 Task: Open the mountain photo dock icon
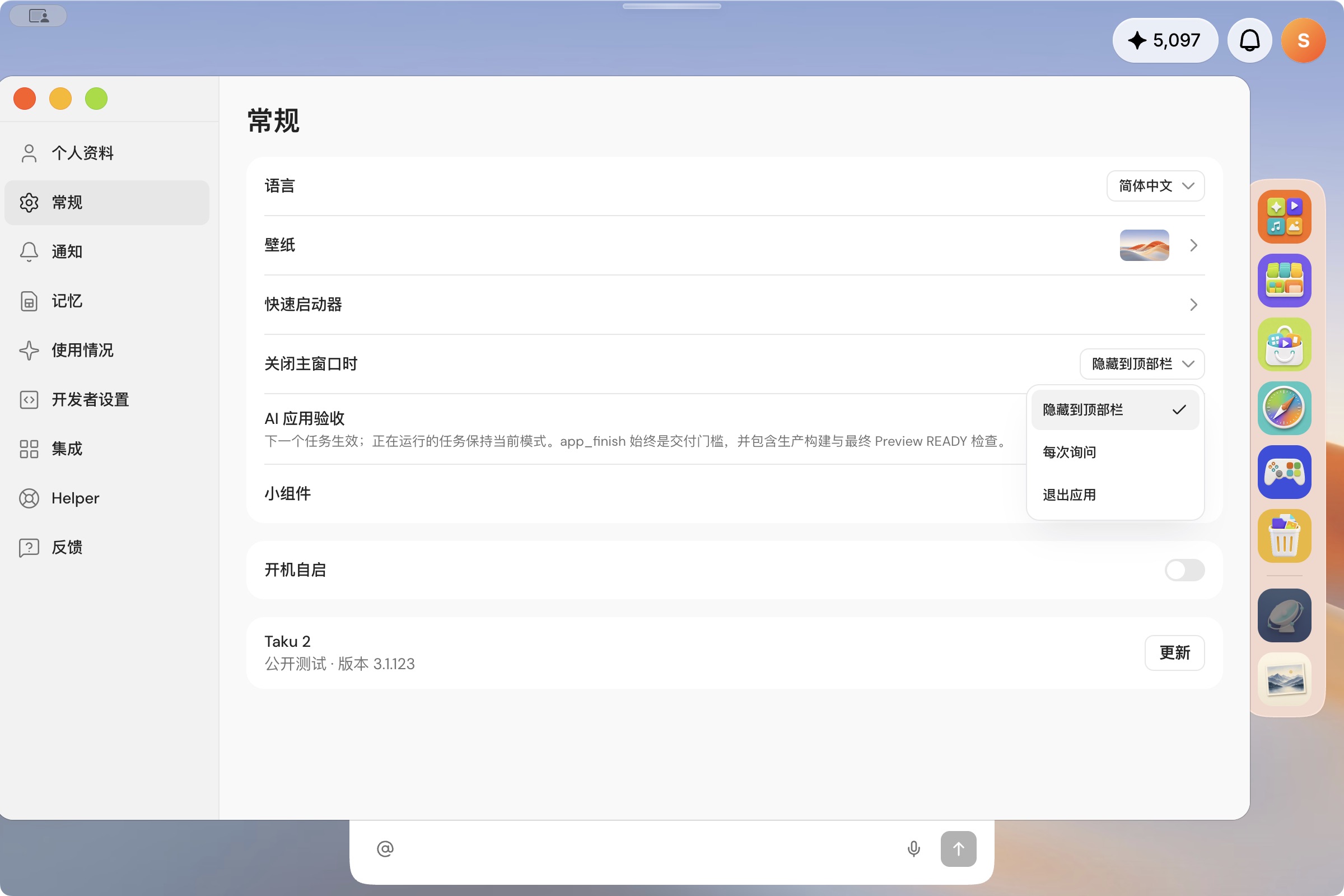[1284, 679]
